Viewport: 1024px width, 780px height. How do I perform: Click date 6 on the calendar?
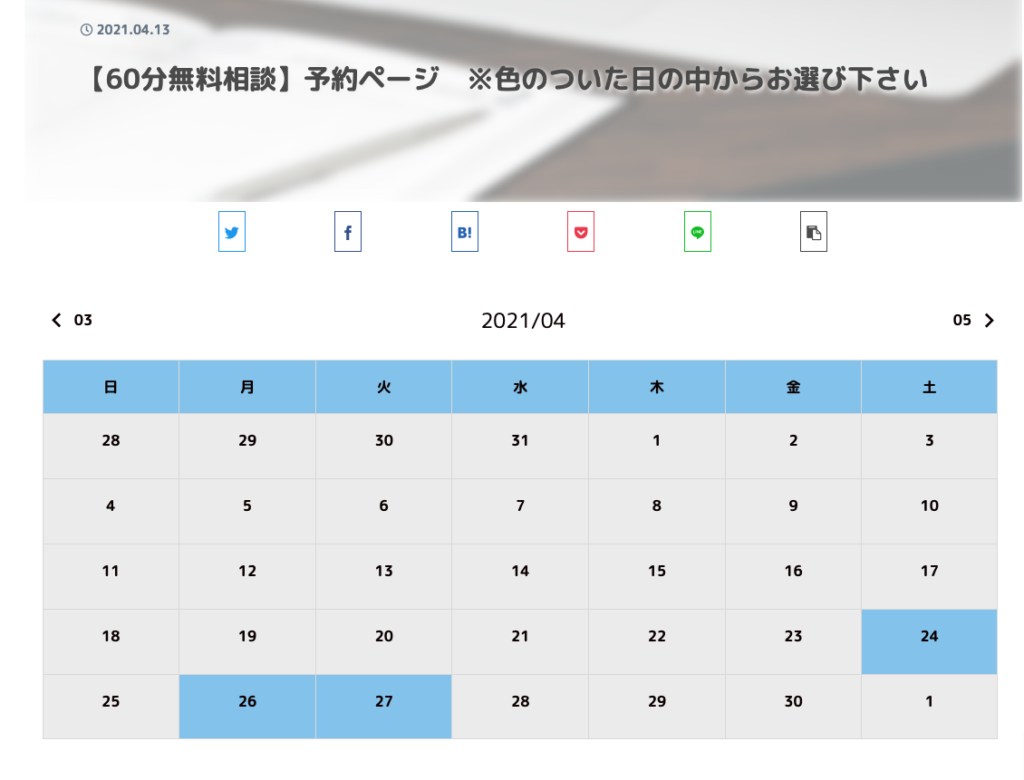383,512
